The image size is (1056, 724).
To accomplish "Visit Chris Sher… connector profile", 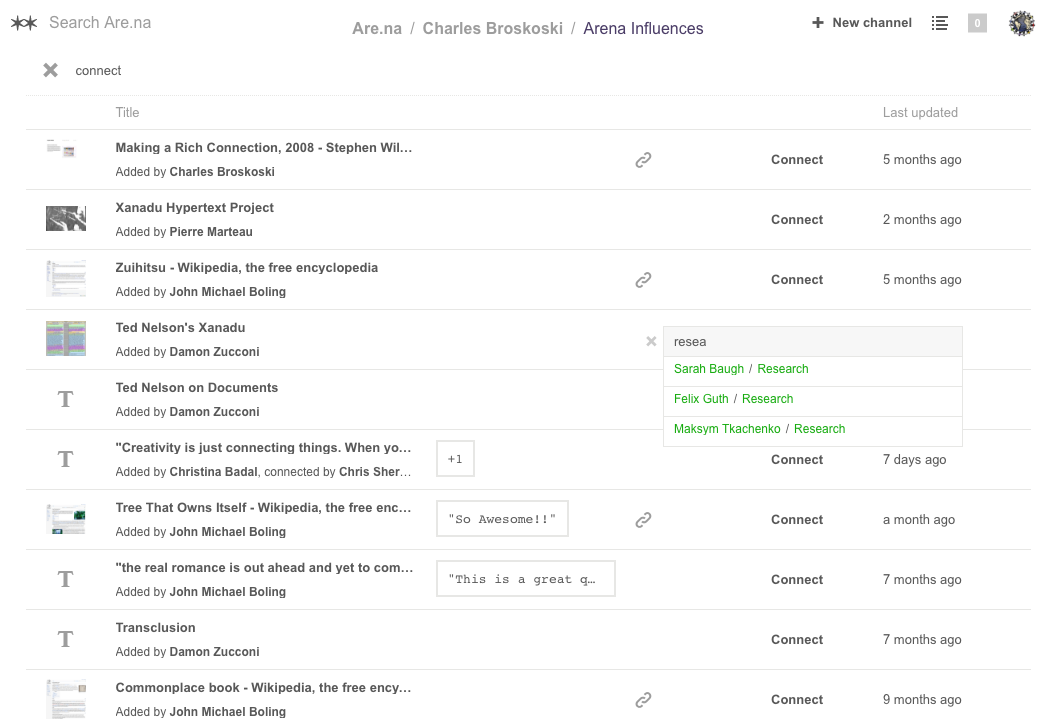I will coord(375,471).
